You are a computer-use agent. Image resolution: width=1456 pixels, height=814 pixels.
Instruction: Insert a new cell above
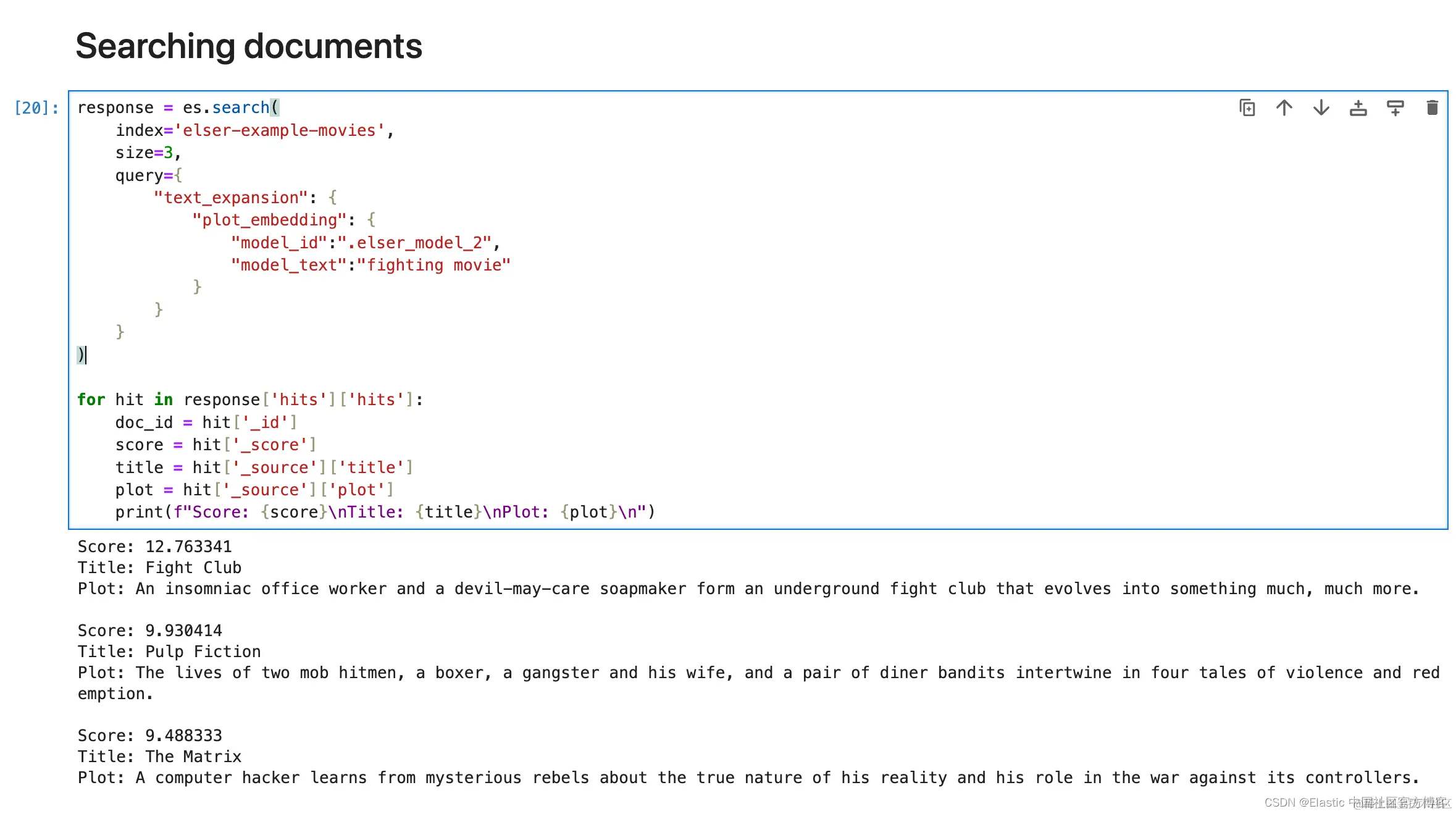1358,108
